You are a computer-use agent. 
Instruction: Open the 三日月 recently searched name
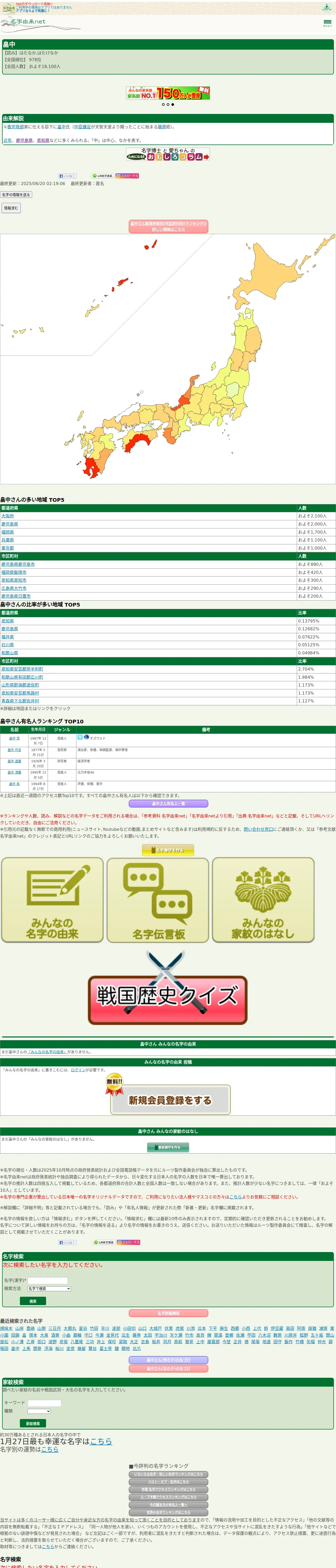coord(55,1329)
